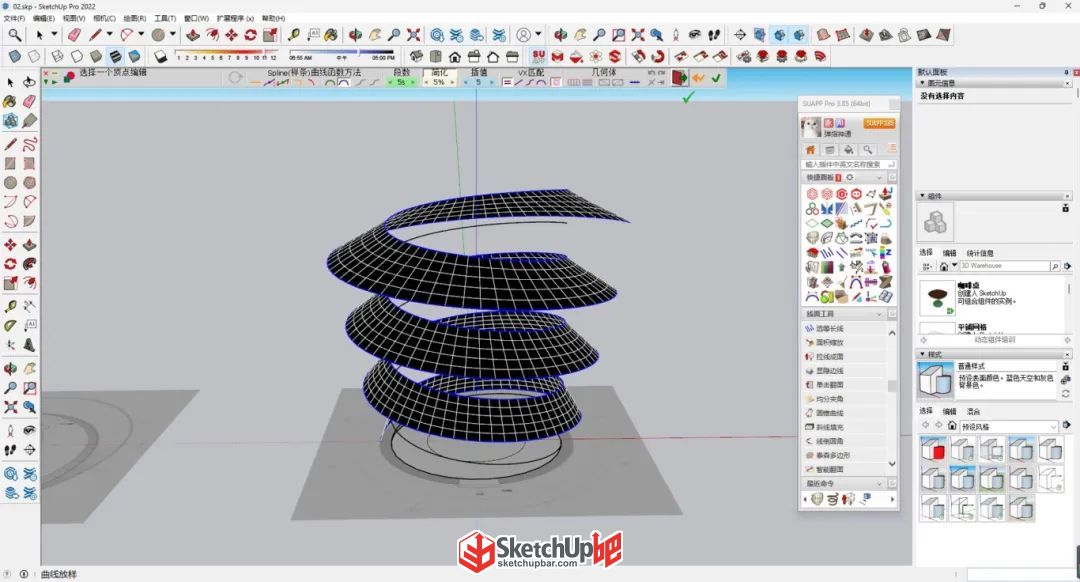Click the 普通样式 style name field
The width and height of the screenshot is (1080, 582).
coord(1006,366)
